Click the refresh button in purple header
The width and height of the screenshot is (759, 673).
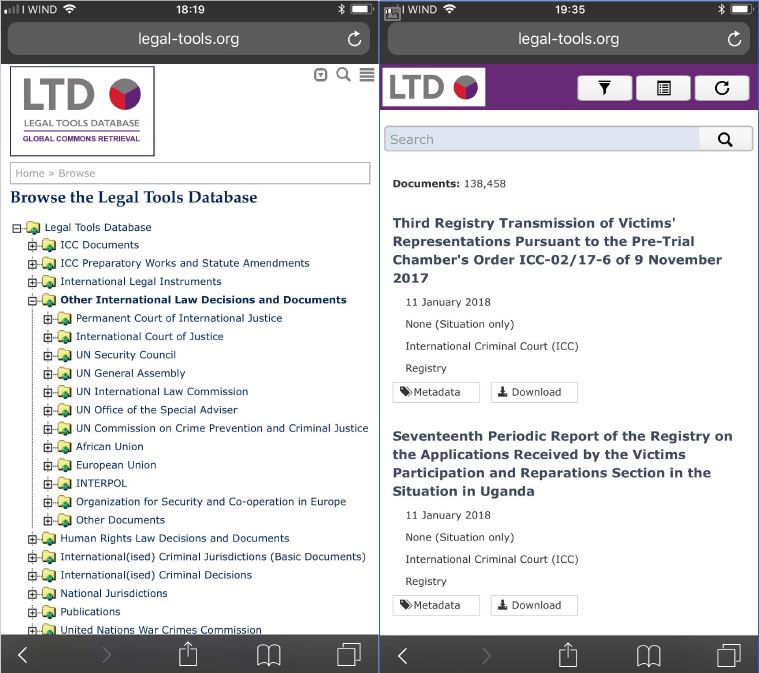point(722,88)
